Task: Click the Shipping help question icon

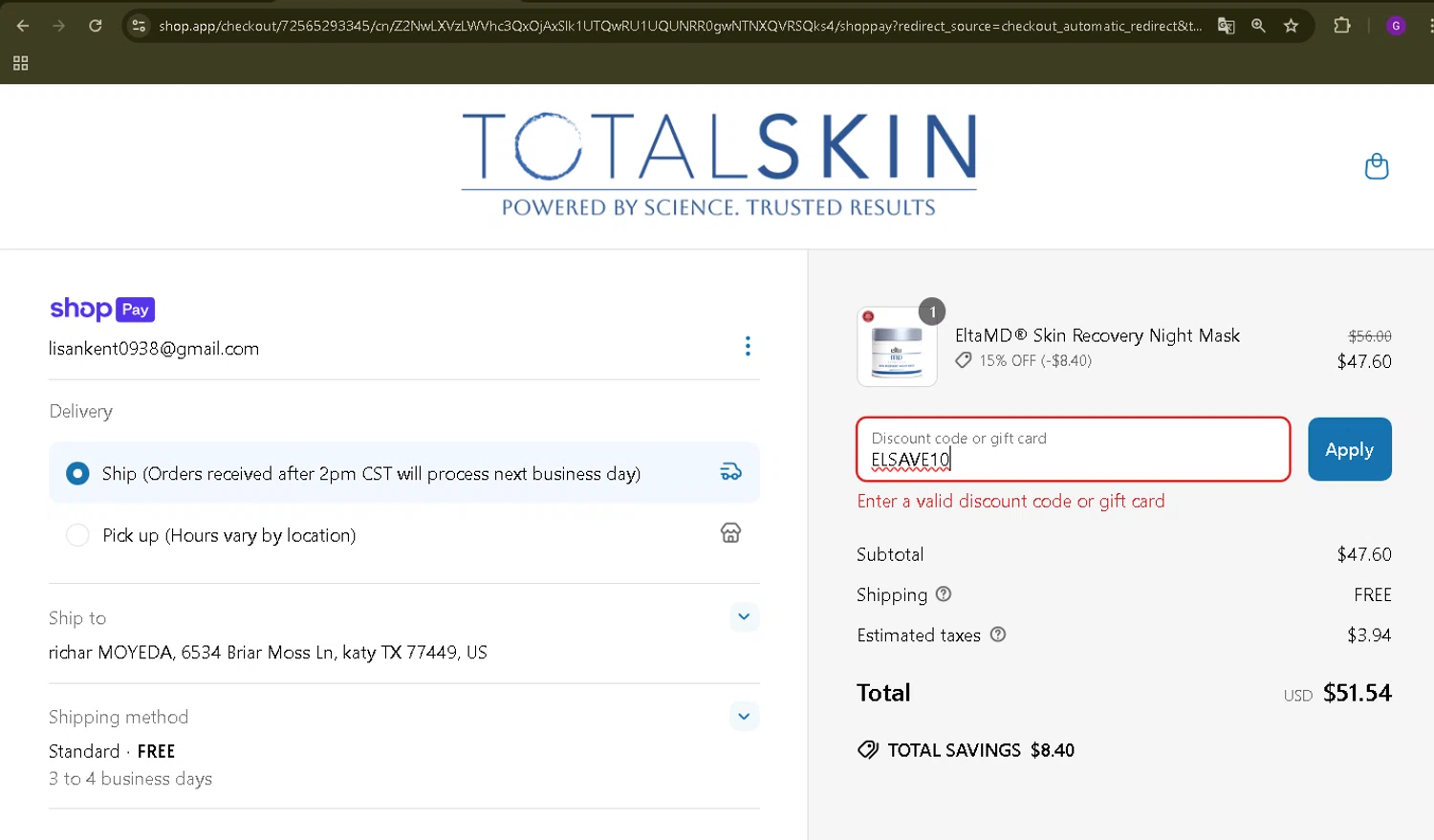Action: coord(944,593)
